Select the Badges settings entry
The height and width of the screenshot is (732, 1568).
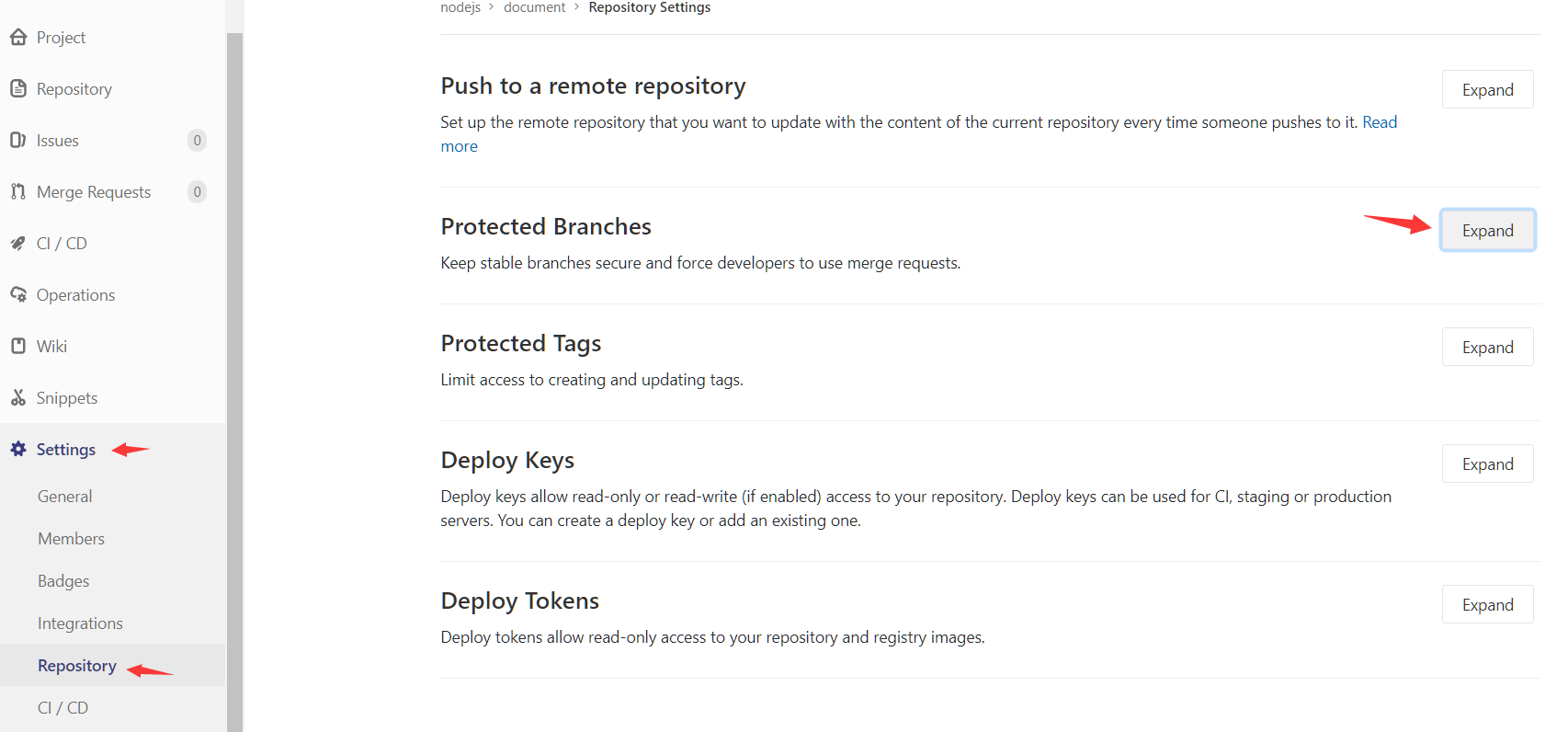pyautogui.click(x=63, y=580)
